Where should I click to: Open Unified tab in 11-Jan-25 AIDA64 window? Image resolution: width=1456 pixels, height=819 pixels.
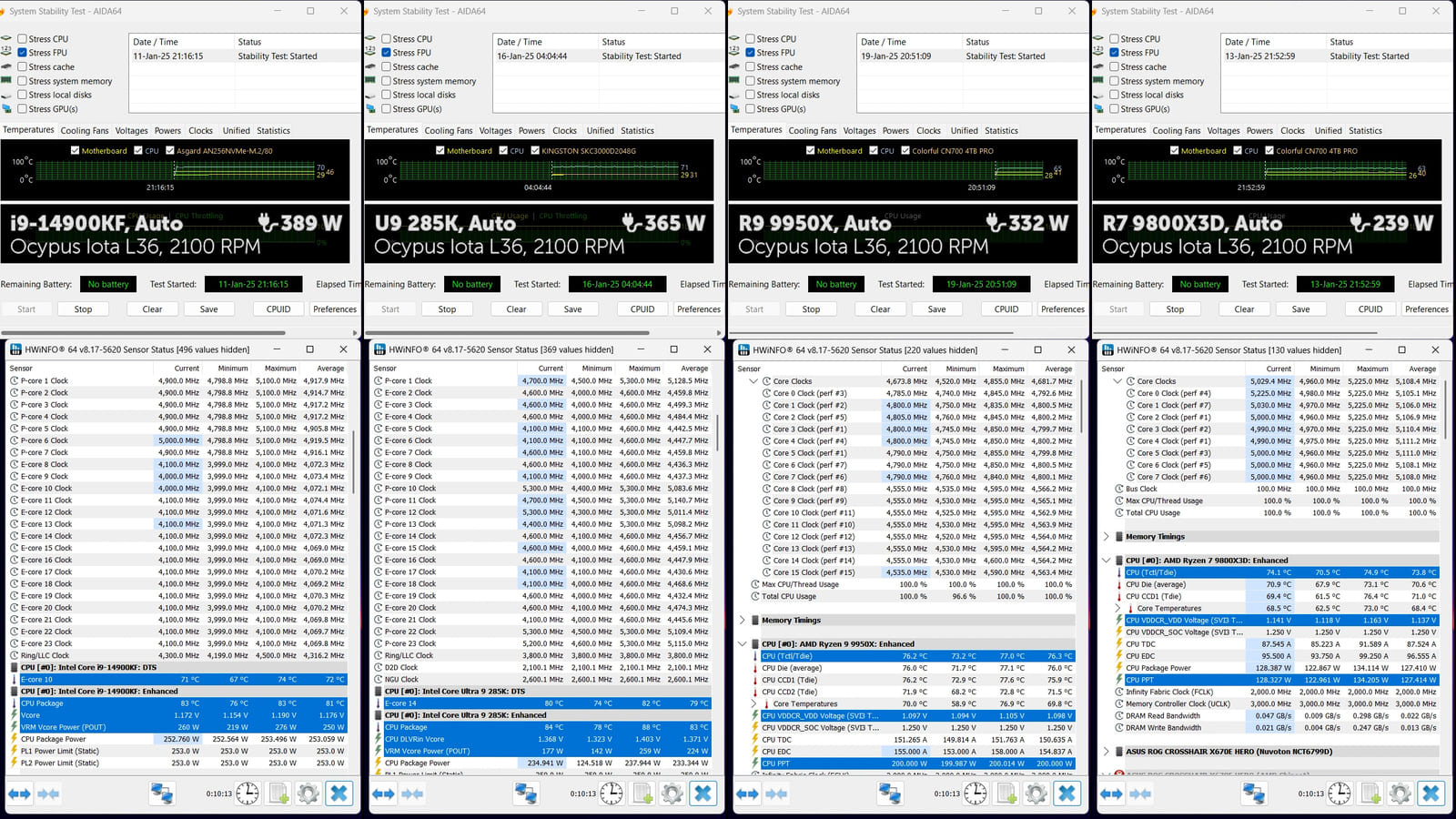[x=236, y=131]
